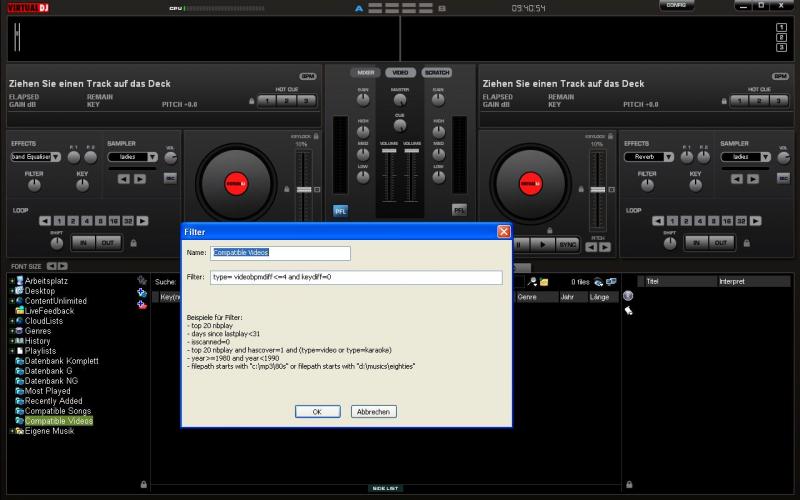Click right deck SYNC button
Viewport: 800px width, 500px height.
[x=567, y=245]
